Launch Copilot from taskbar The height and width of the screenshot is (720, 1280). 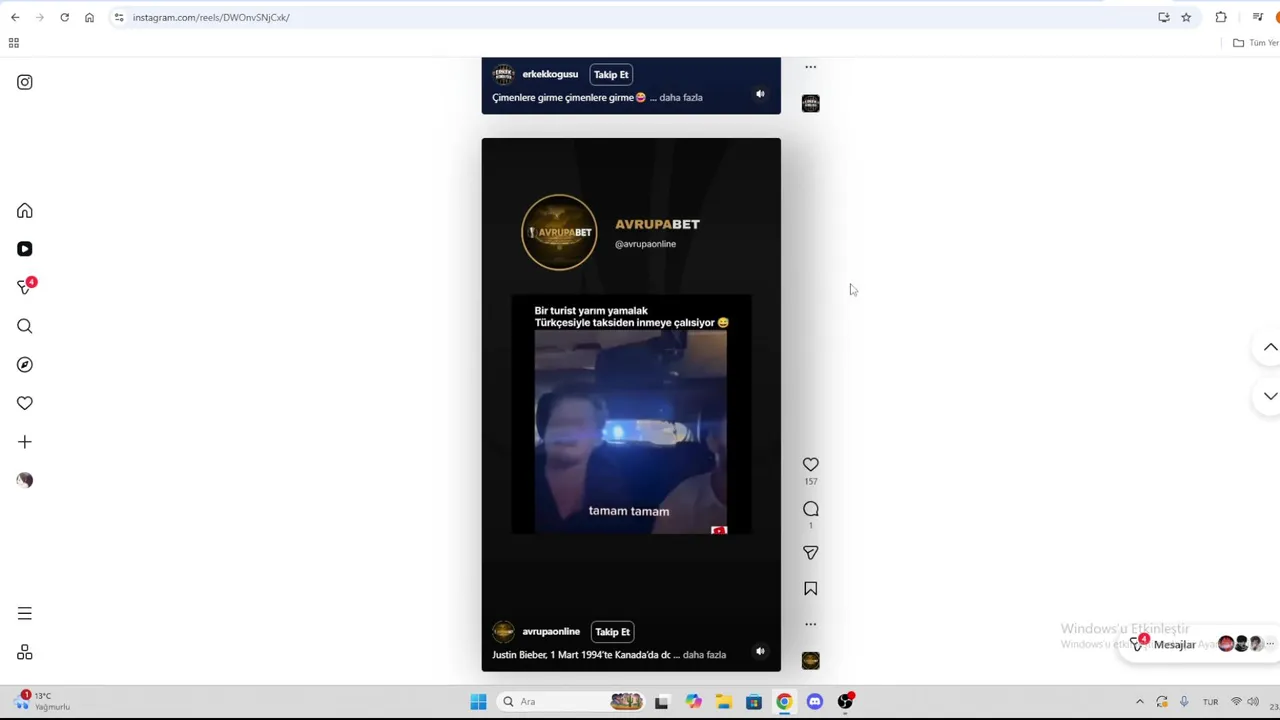point(693,702)
